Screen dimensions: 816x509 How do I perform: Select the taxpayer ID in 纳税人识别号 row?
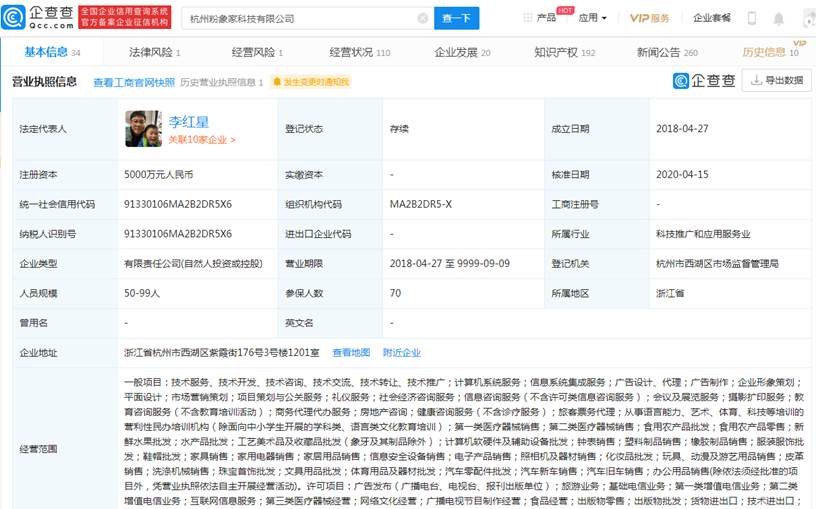(177, 234)
